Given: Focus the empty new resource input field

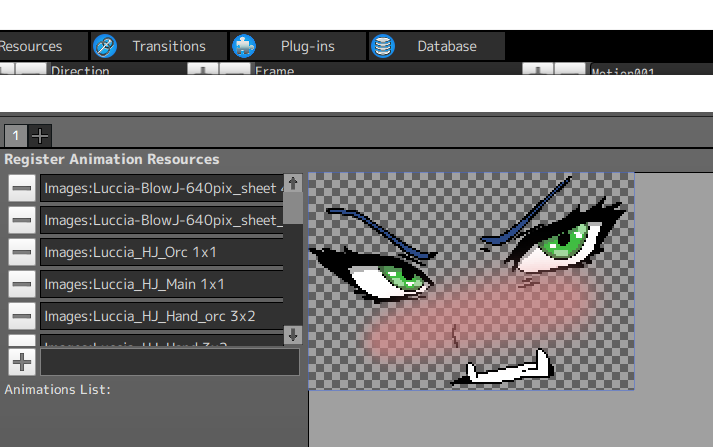Looking at the screenshot, I should point(170,362).
